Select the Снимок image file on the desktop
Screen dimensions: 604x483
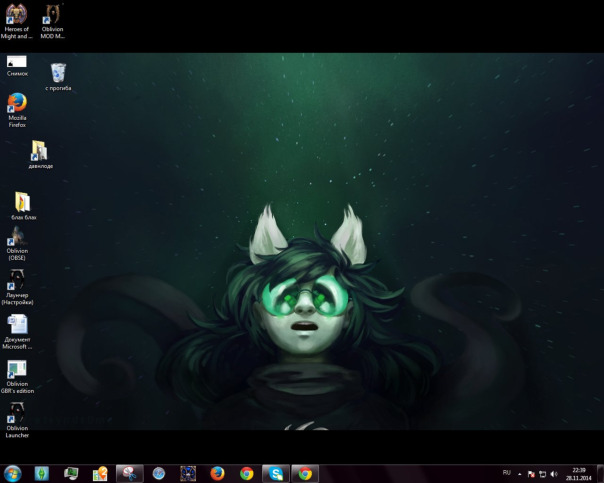tap(17, 66)
